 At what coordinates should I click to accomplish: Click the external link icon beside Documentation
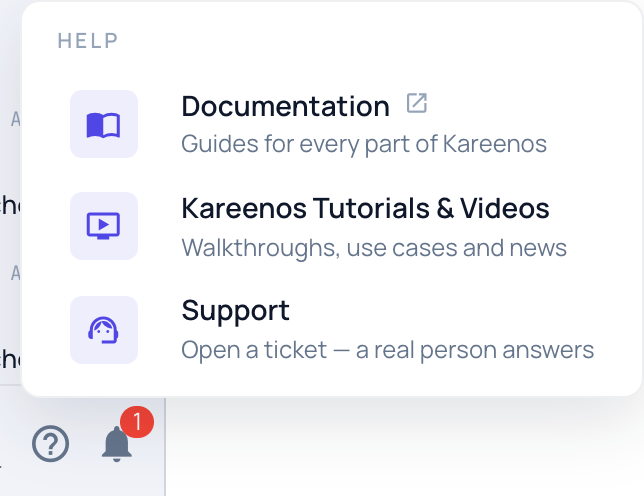point(416,103)
